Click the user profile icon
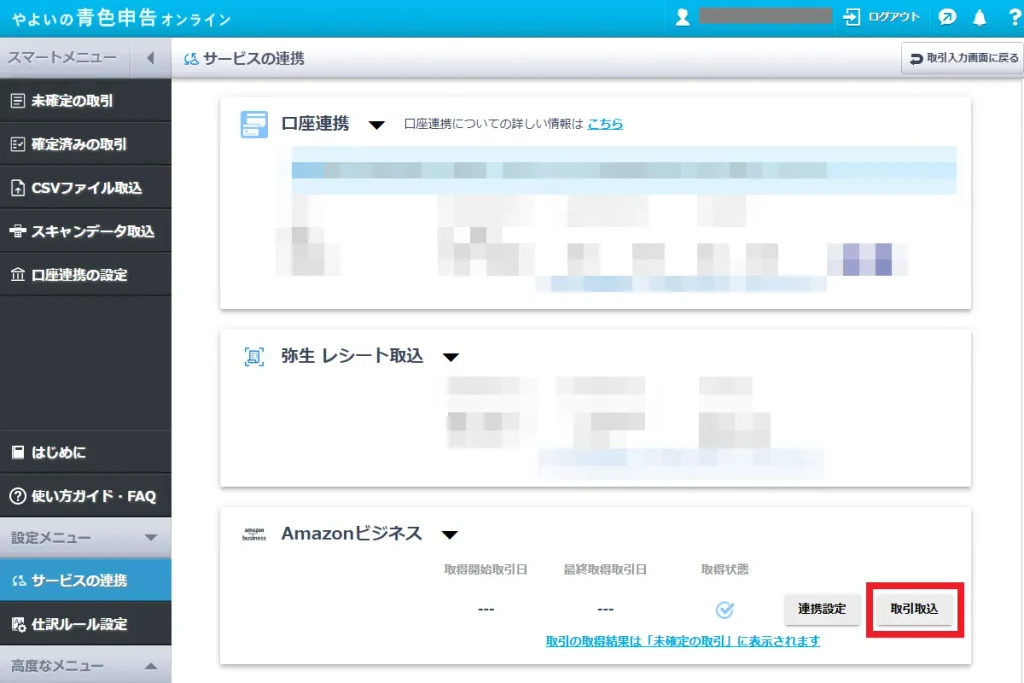 tap(682, 17)
